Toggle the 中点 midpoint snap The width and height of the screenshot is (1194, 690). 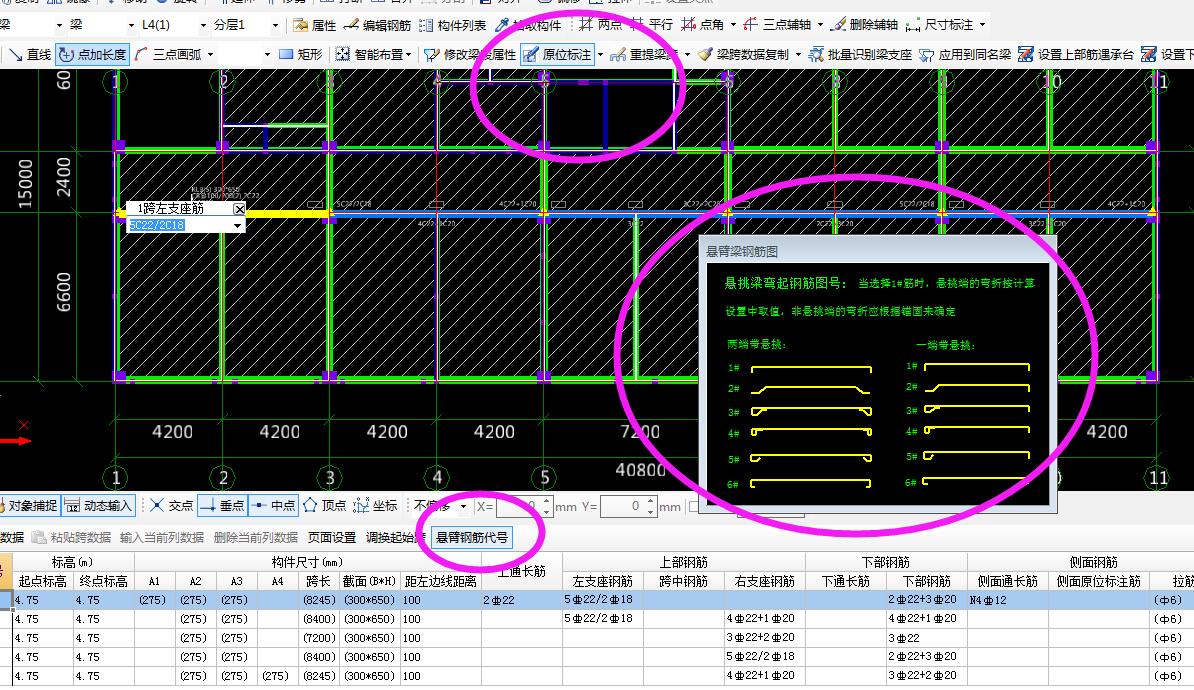pos(274,506)
